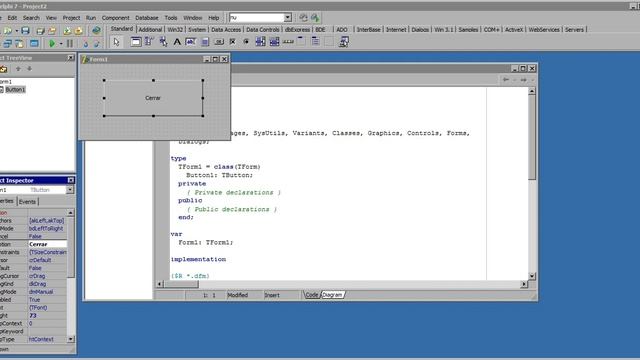Switch to Events tab in Object Inspector
The height and width of the screenshot is (360, 640).
27,202
